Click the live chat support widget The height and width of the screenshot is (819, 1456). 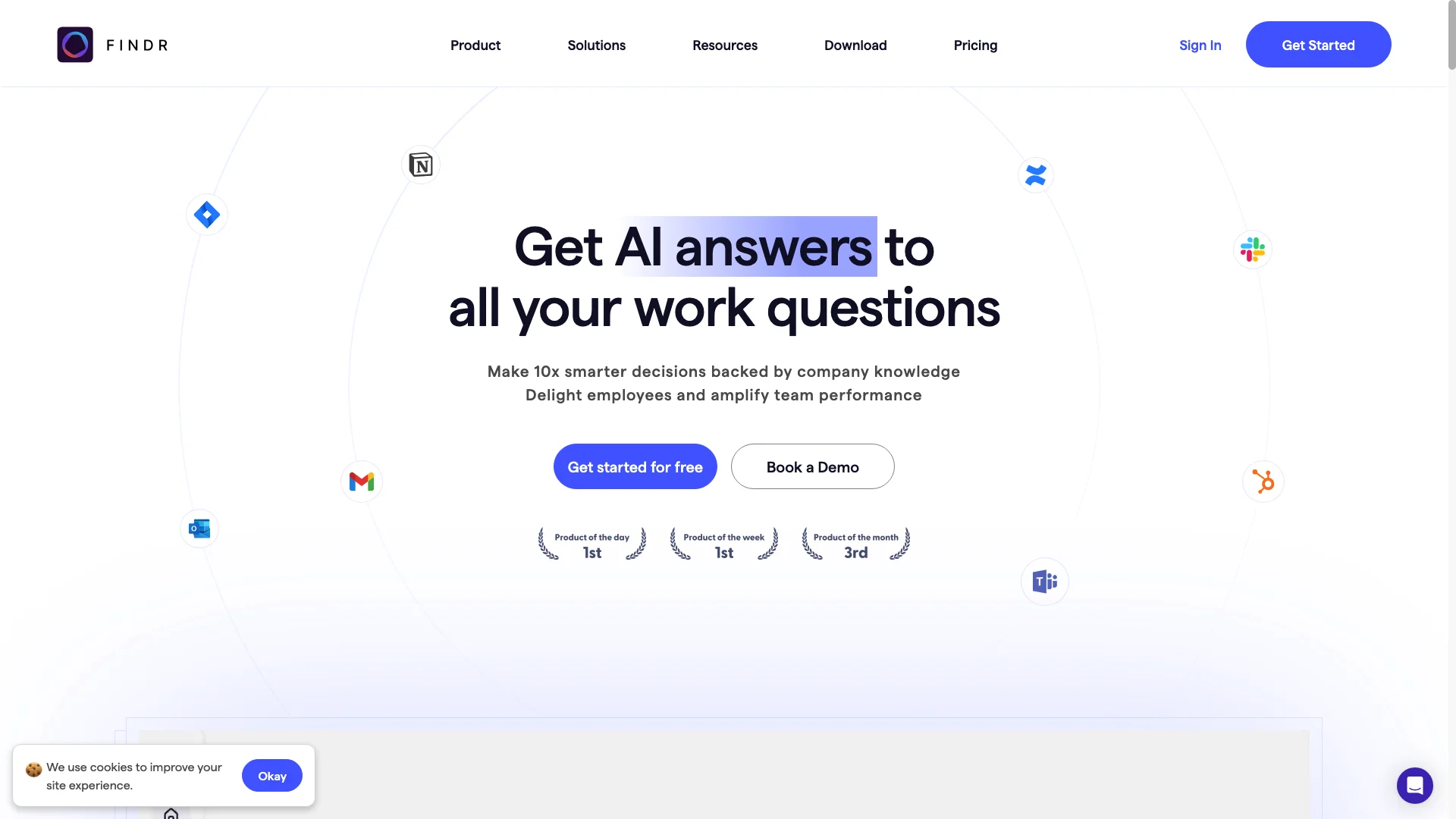tap(1415, 785)
